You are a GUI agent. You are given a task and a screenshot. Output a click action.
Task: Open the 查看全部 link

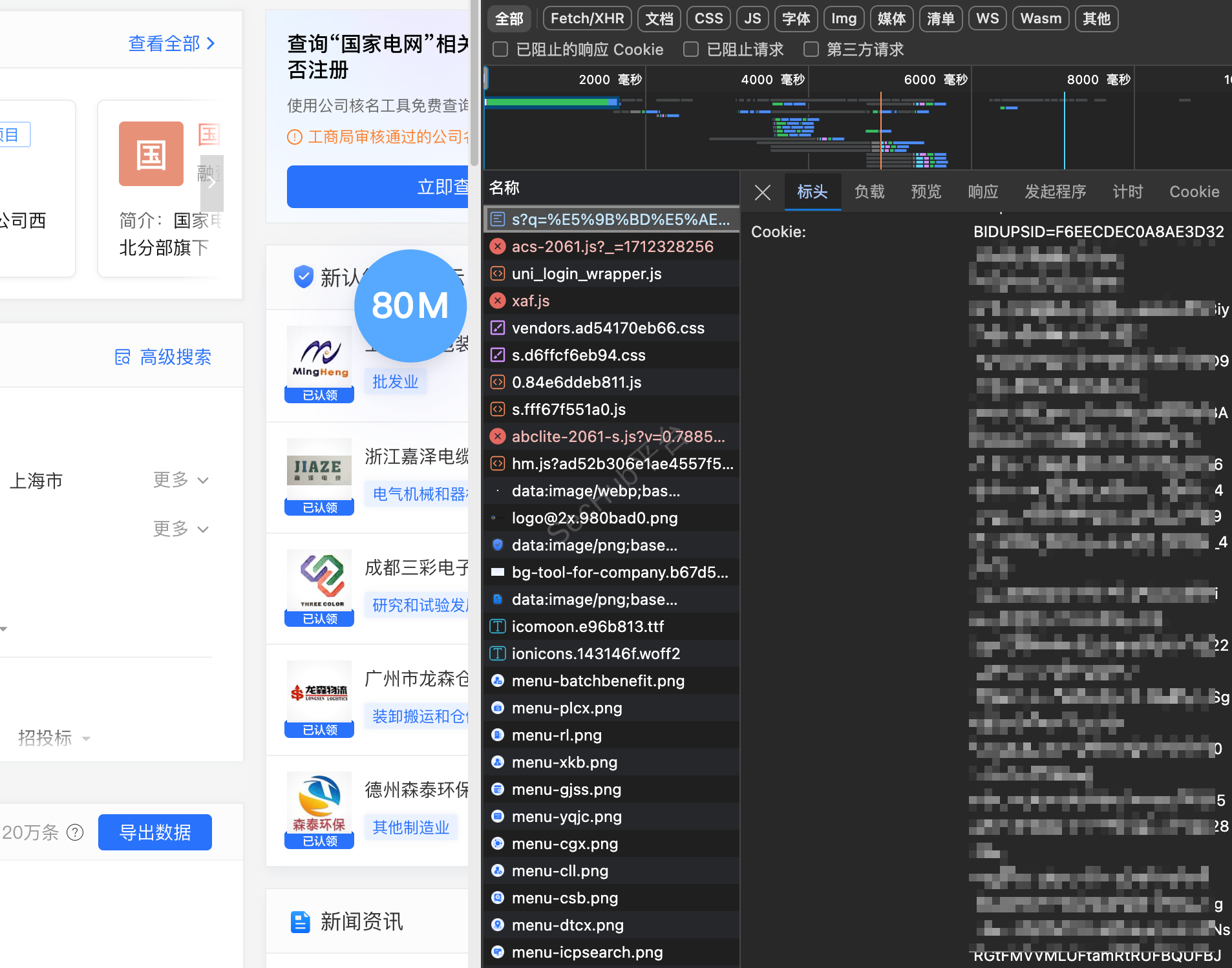(171, 43)
